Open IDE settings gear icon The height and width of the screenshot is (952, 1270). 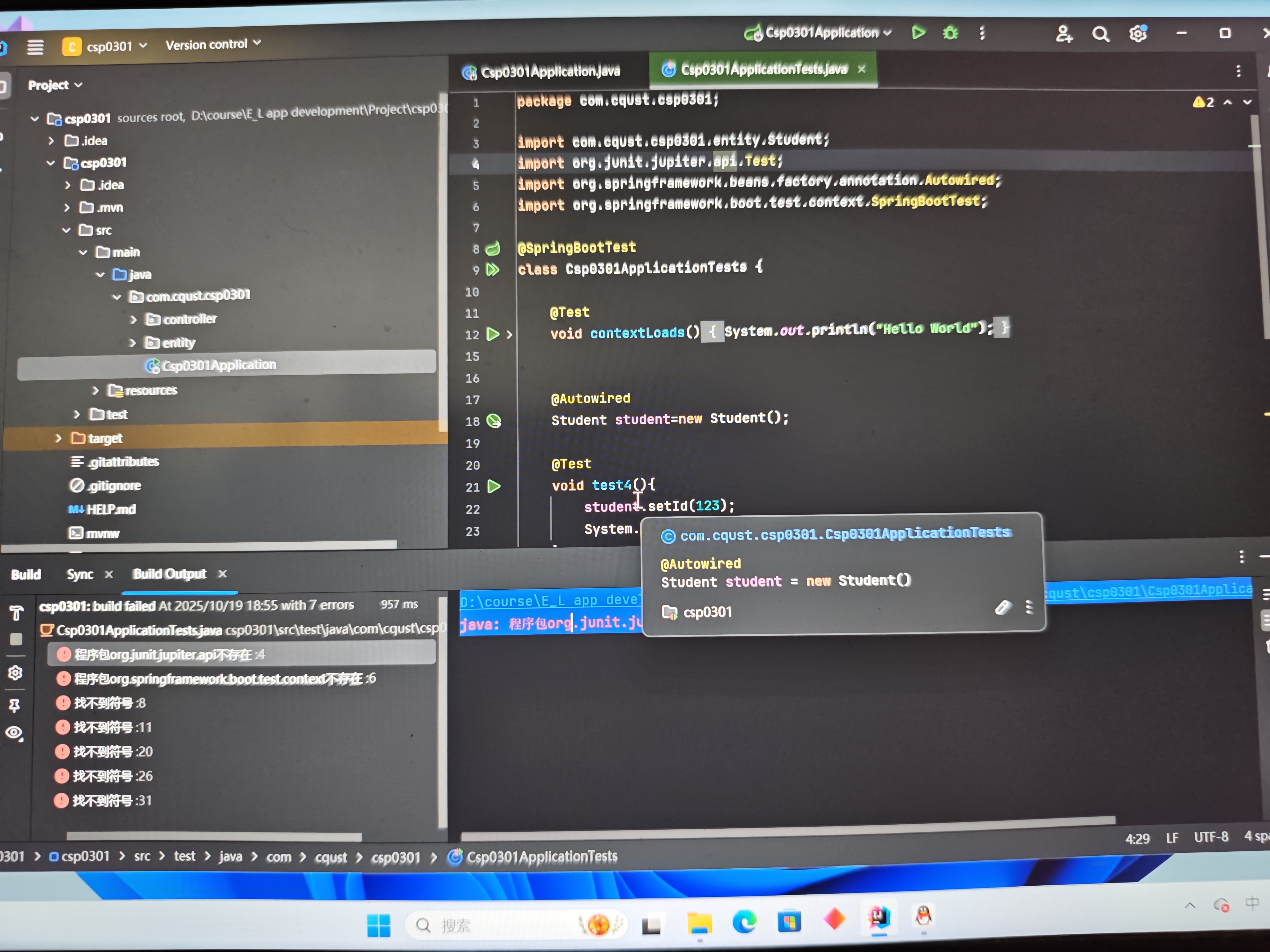click(x=1137, y=34)
